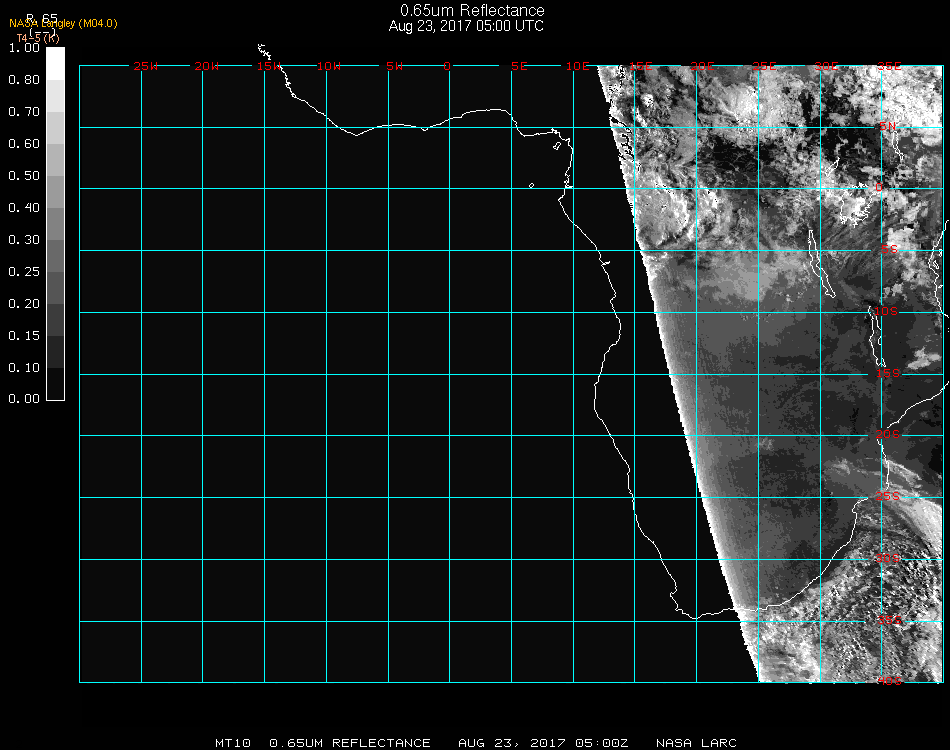
Task: Click the "0.60" colorbar value
Action: [x=24, y=144]
